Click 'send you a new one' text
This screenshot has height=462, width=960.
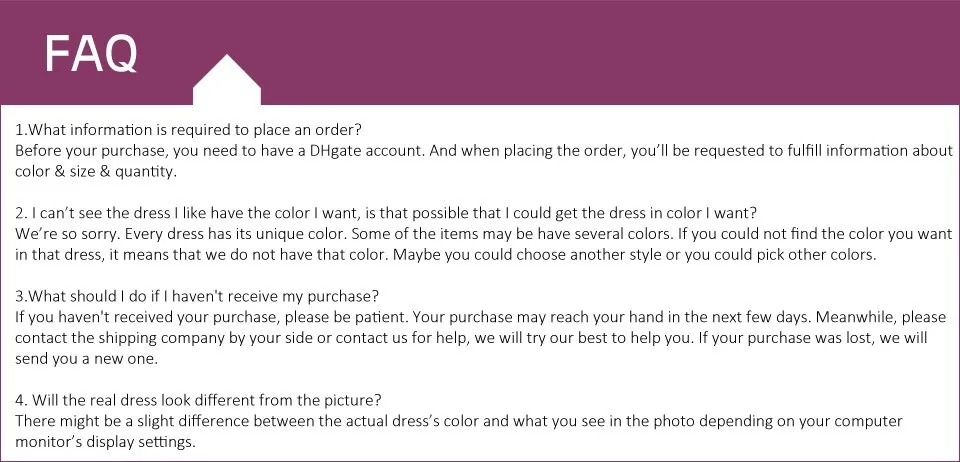[x=86, y=359]
